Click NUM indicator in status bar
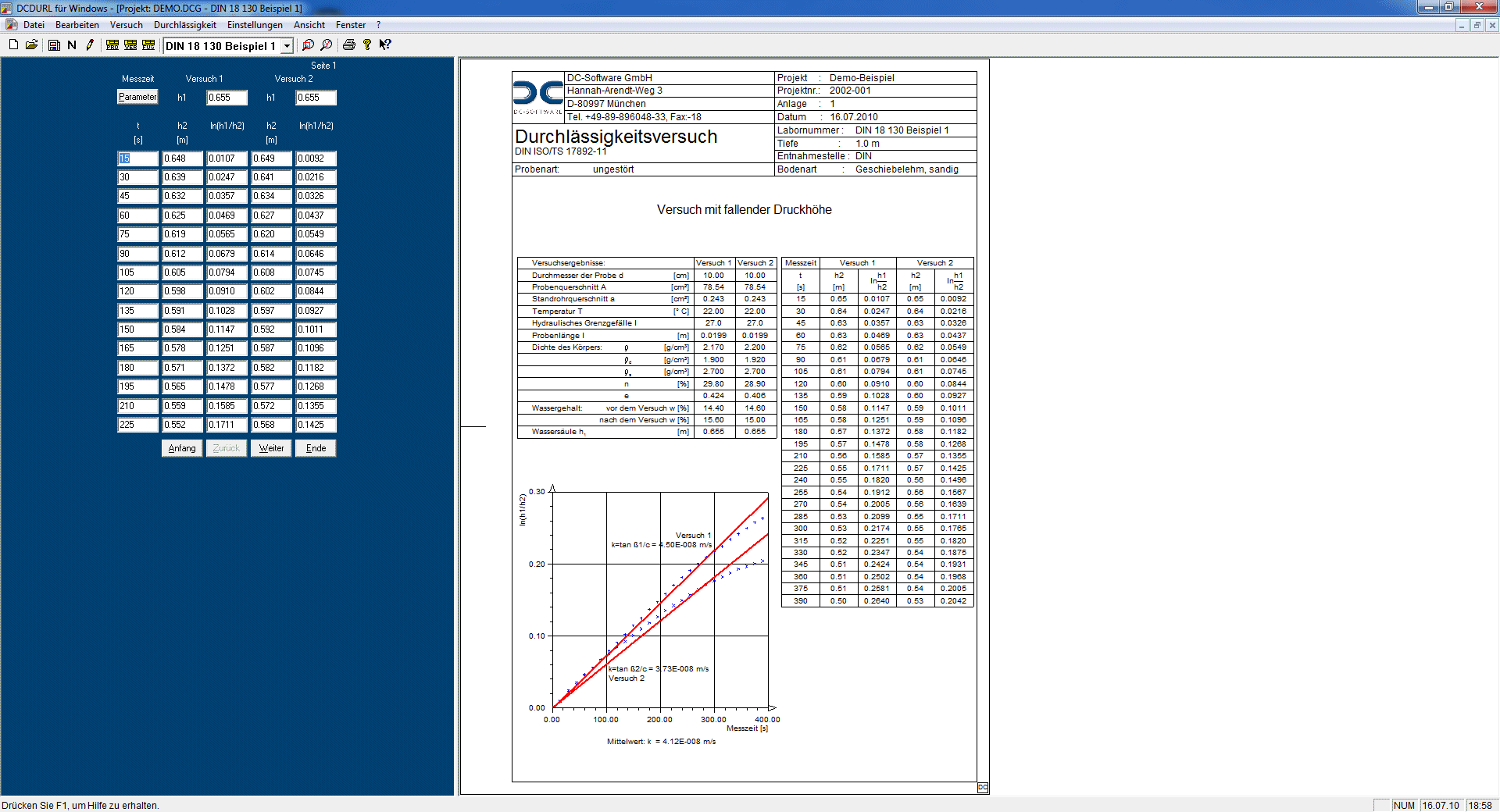Screen dimensions: 1500x812 click(x=1404, y=806)
